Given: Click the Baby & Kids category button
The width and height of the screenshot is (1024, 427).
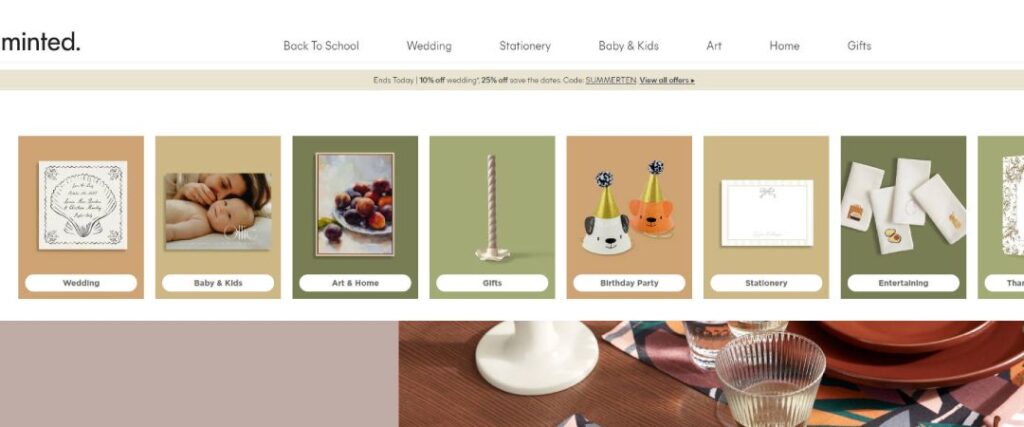Looking at the screenshot, I should click(x=218, y=283).
